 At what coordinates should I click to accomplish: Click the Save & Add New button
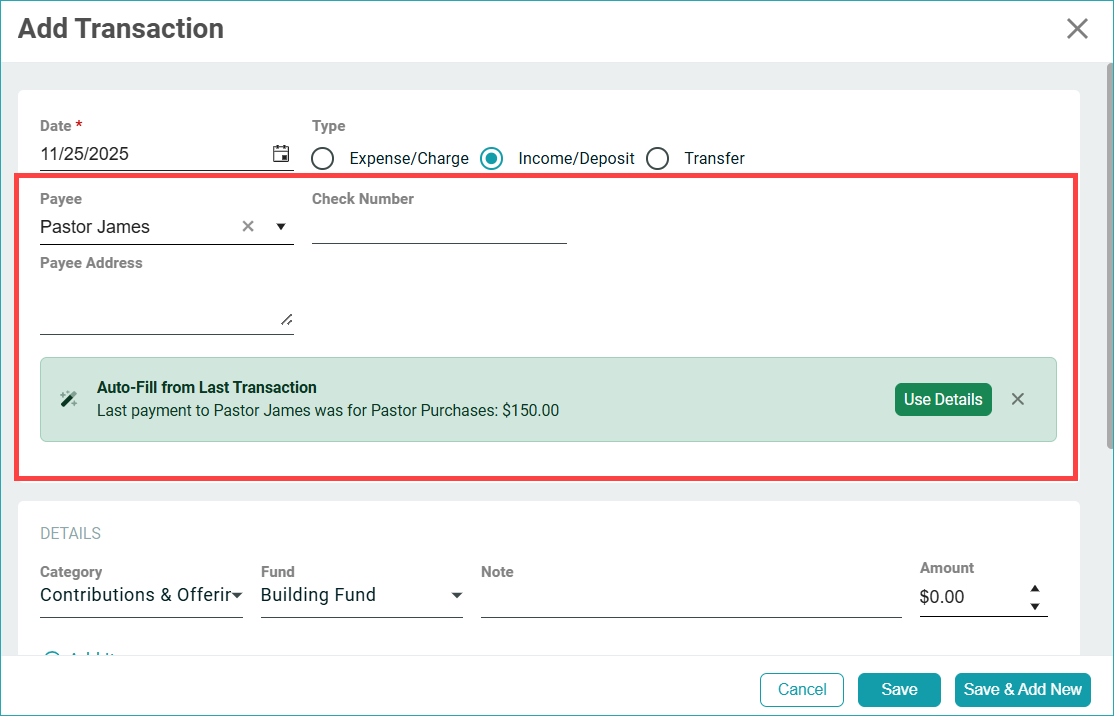pyautogui.click(x=1022, y=689)
